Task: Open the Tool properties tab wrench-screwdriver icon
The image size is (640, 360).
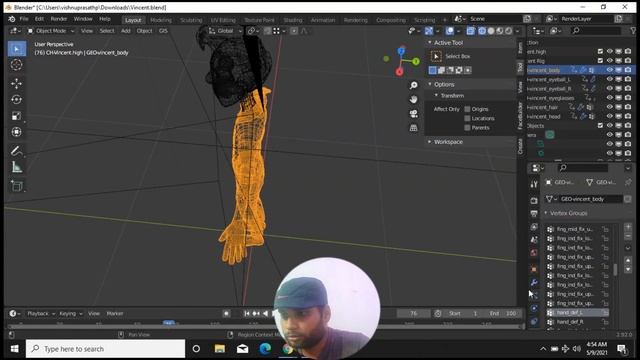Action: [x=534, y=184]
